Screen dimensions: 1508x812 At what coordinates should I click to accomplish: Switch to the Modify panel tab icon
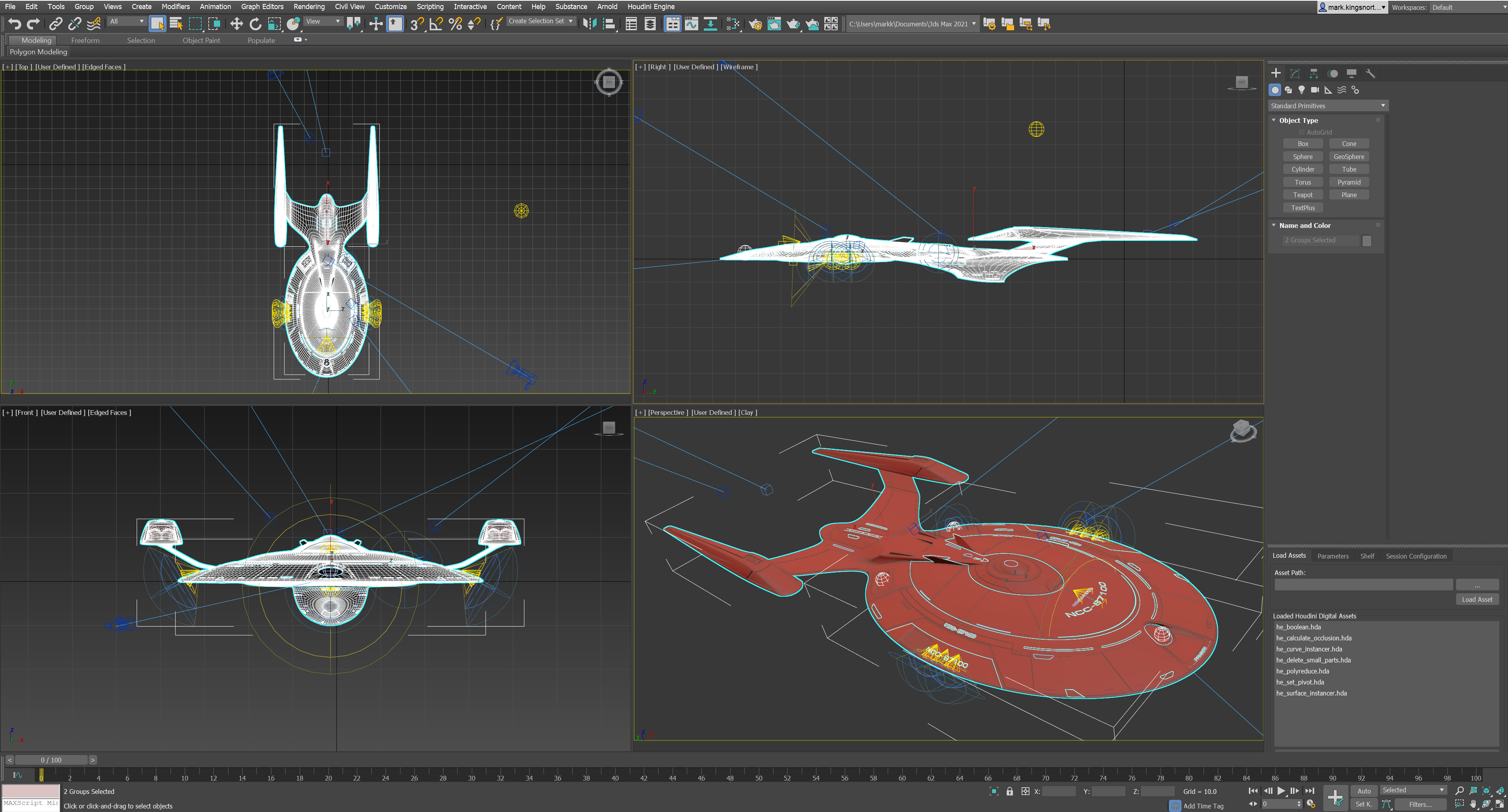(1295, 73)
